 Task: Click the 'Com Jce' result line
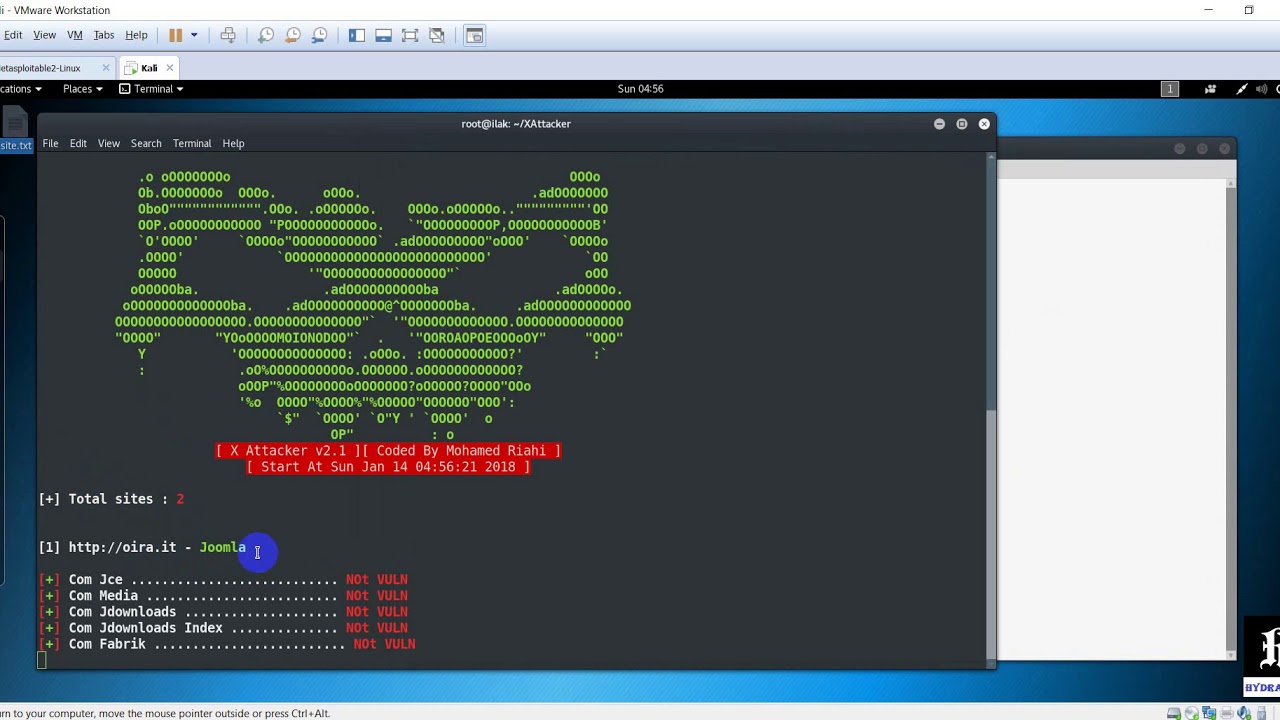tap(223, 579)
